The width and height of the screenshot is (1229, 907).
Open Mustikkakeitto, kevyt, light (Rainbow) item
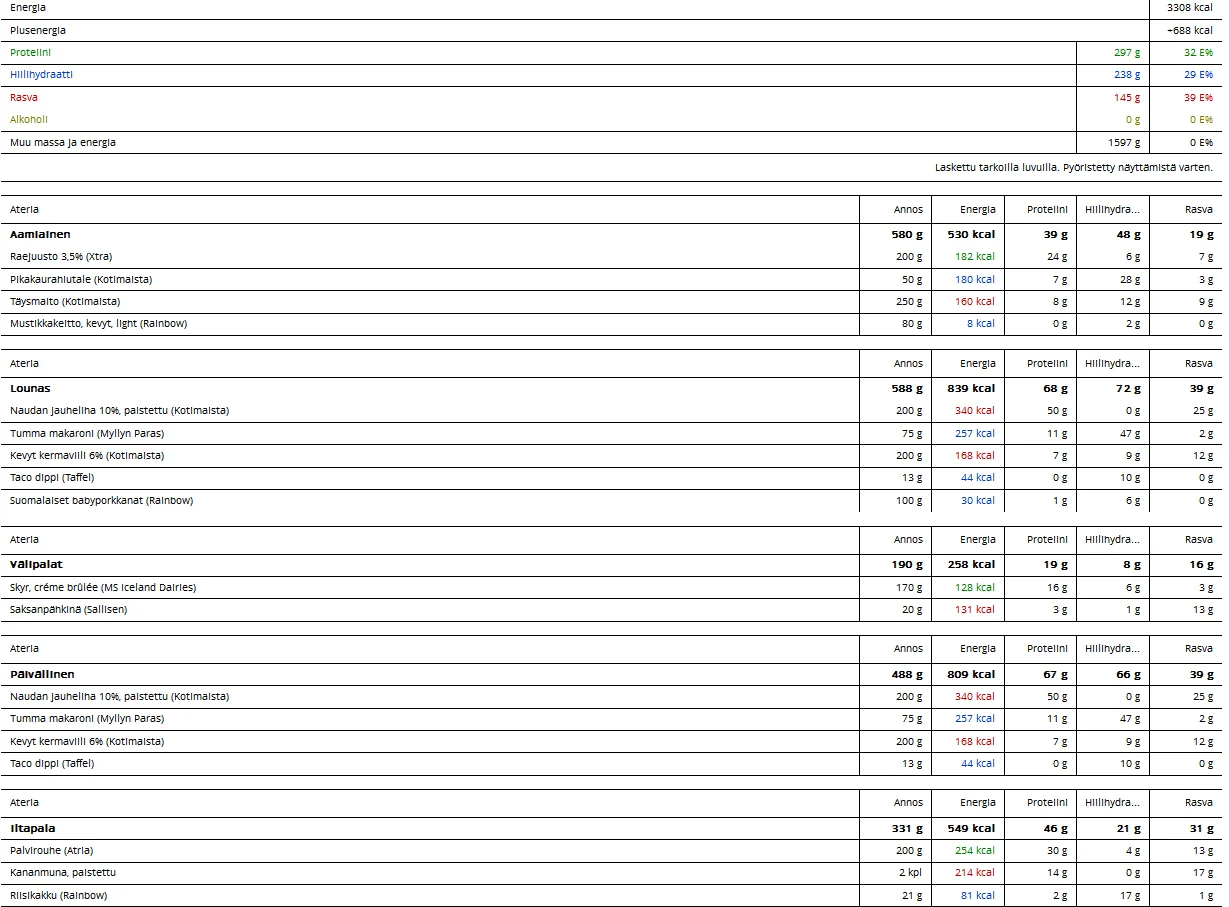tap(98, 324)
